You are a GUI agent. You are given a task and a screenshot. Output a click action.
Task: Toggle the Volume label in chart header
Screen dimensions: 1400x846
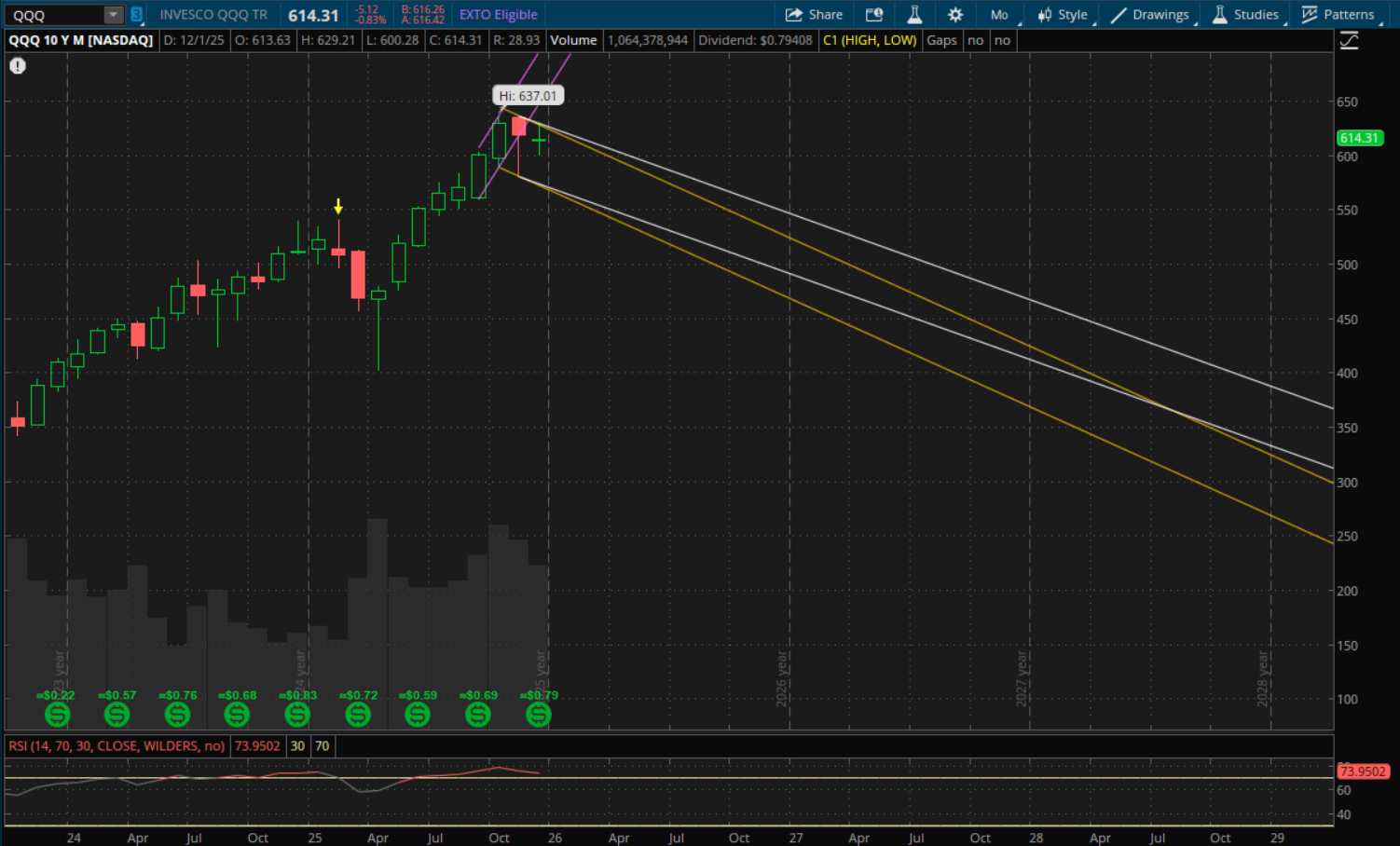pyautogui.click(x=573, y=40)
